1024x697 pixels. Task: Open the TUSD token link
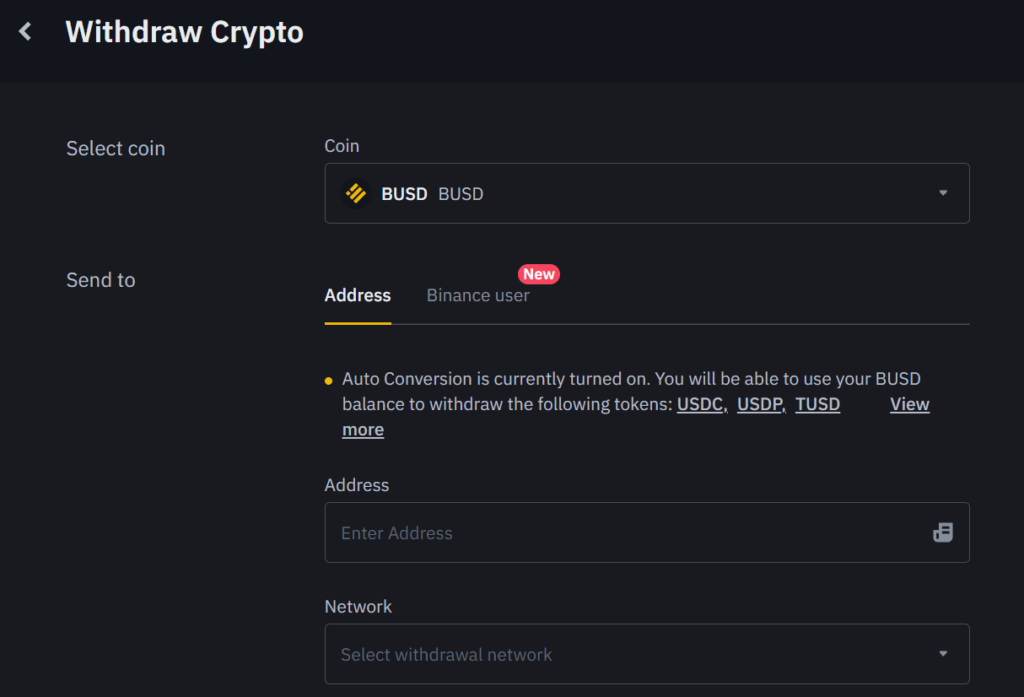click(x=817, y=404)
